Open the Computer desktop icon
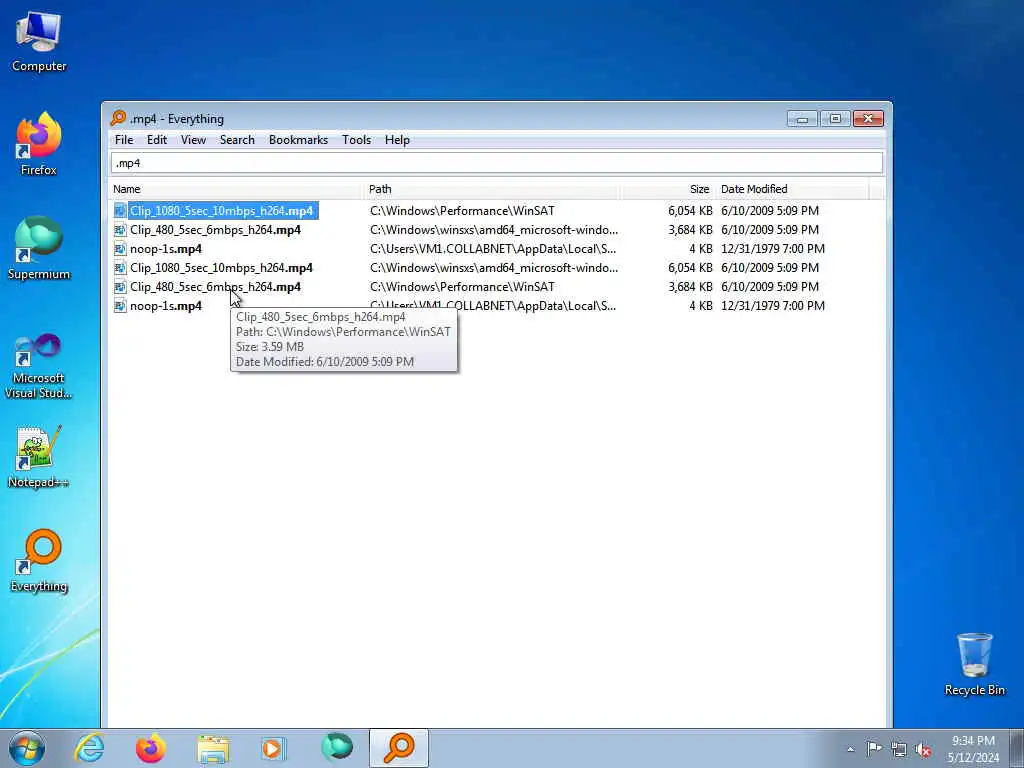1024x768 pixels. click(39, 42)
